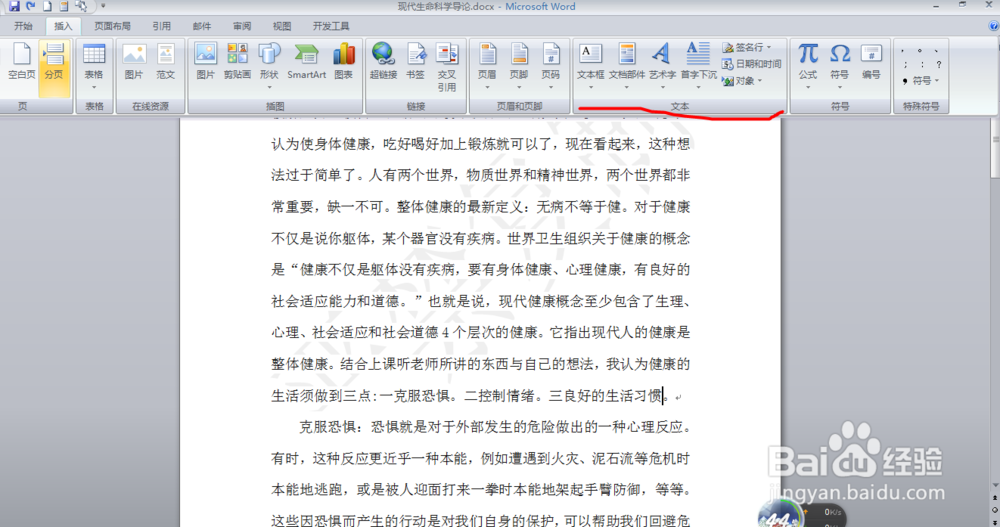Viewport: 1000px width, 527px height.
Task: Switch to the 引用 tab
Action: tap(161, 26)
